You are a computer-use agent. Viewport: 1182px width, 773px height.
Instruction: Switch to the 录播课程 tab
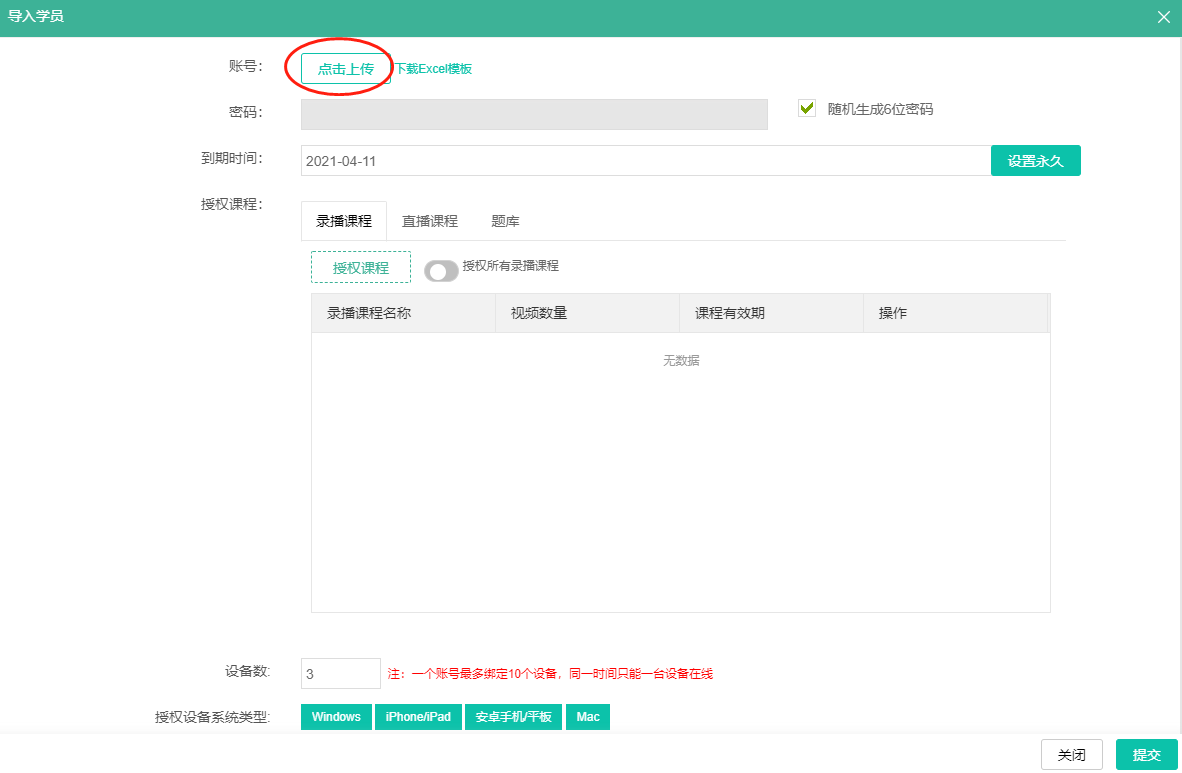point(344,221)
